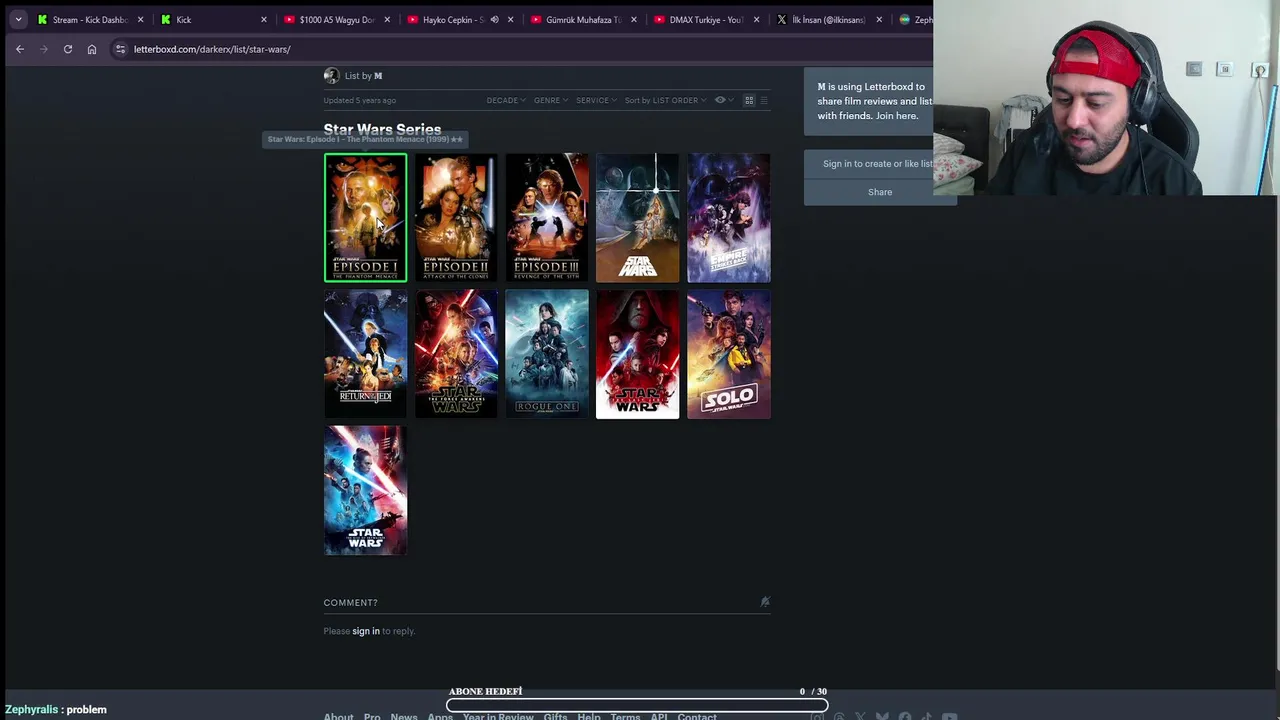1280x720 pixels.
Task: Open the eye visibility filter menu
Action: coord(724,100)
